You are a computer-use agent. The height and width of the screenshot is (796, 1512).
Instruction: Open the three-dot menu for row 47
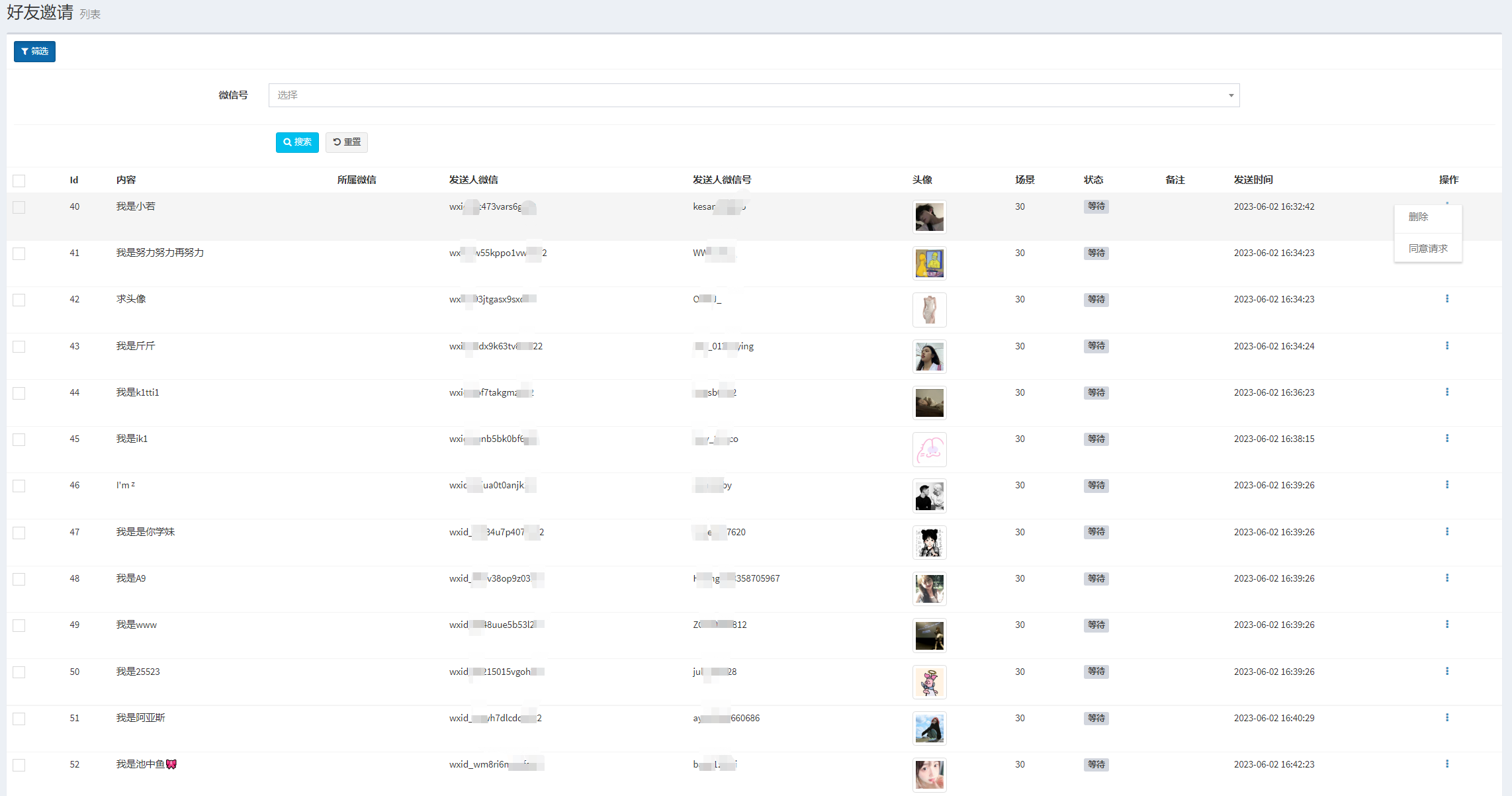point(1447,532)
